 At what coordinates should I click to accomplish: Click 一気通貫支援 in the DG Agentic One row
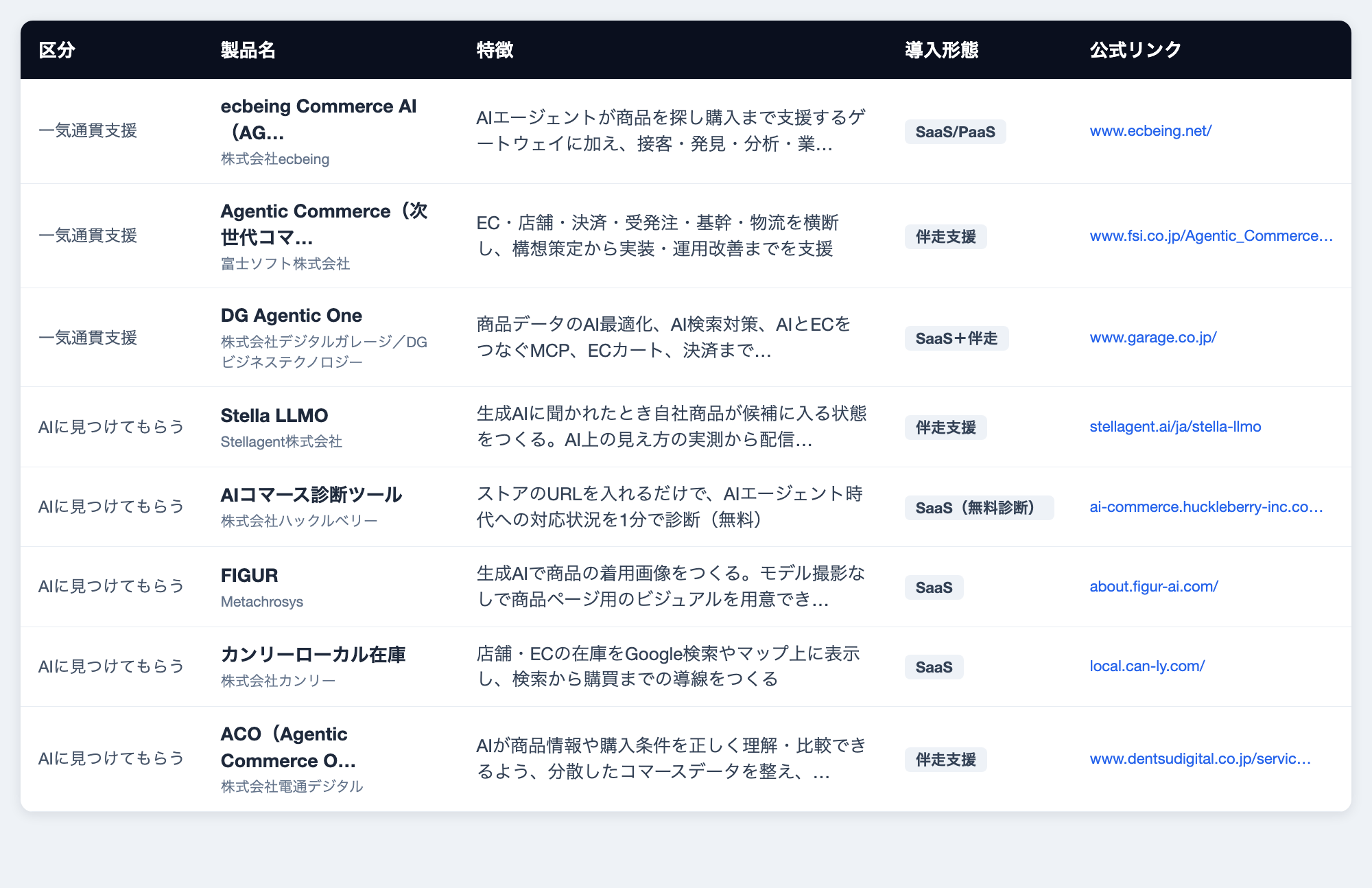pyautogui.click(x=88, y=338)
